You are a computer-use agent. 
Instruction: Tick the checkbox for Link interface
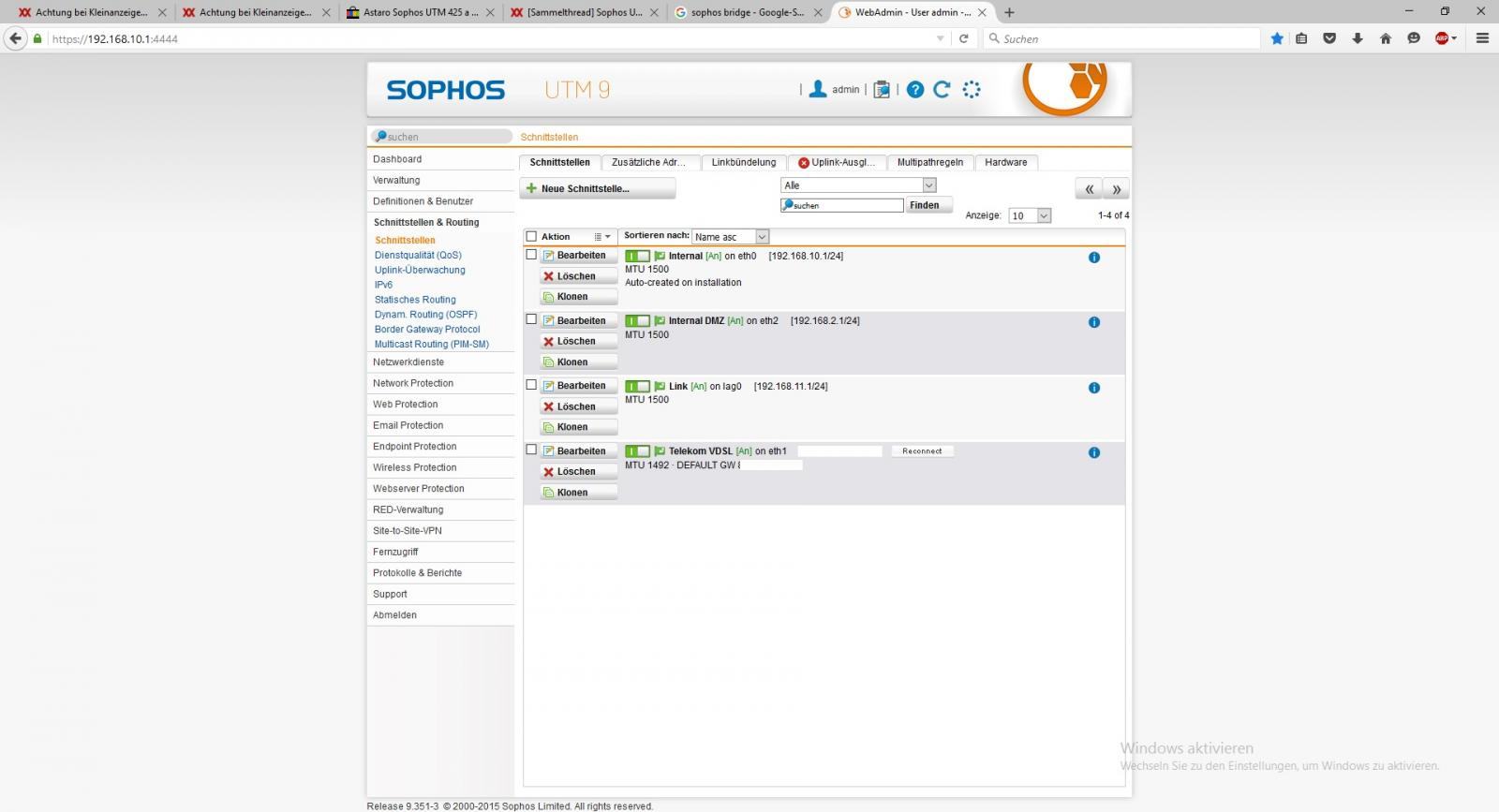tap(531, 385)
